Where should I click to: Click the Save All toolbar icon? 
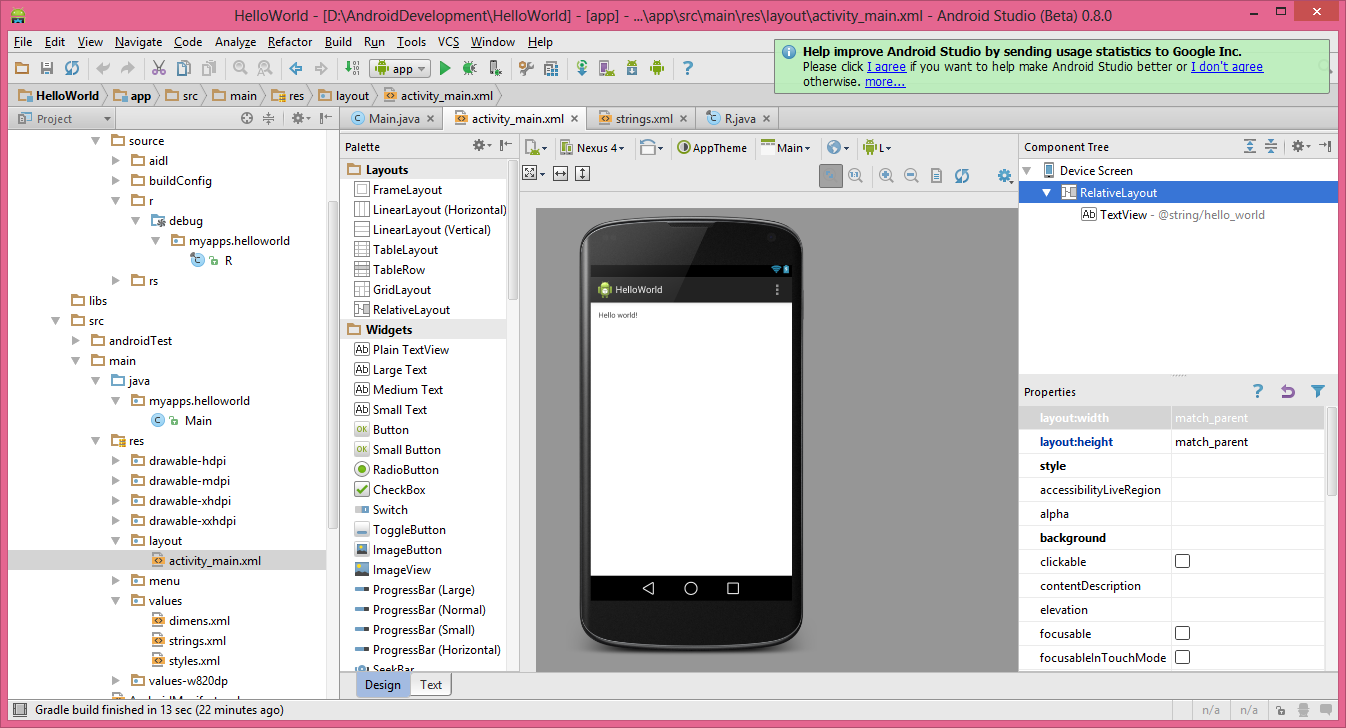point(46,68)
